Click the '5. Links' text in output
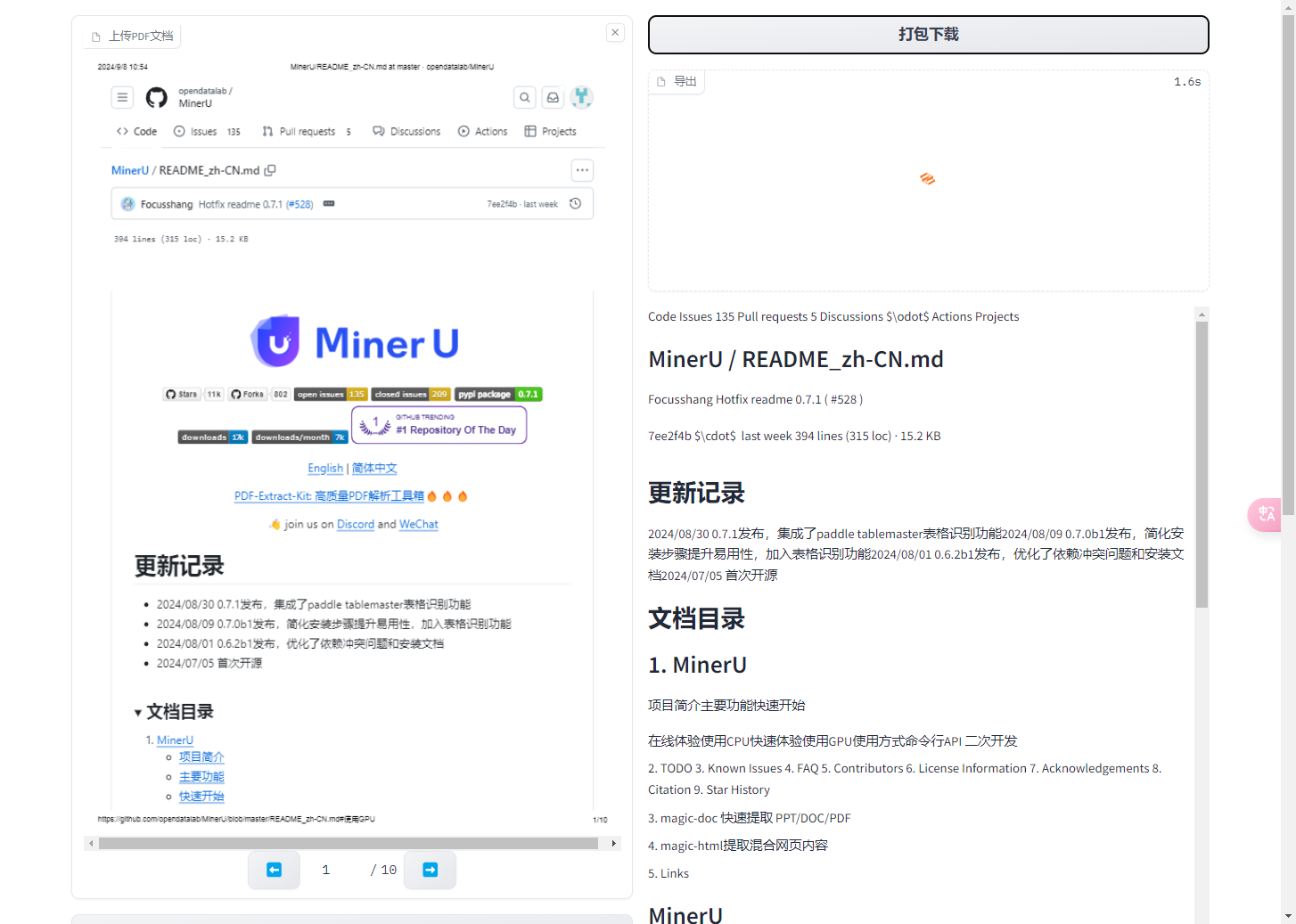1296x924 pixels. (x=669, y=874)
